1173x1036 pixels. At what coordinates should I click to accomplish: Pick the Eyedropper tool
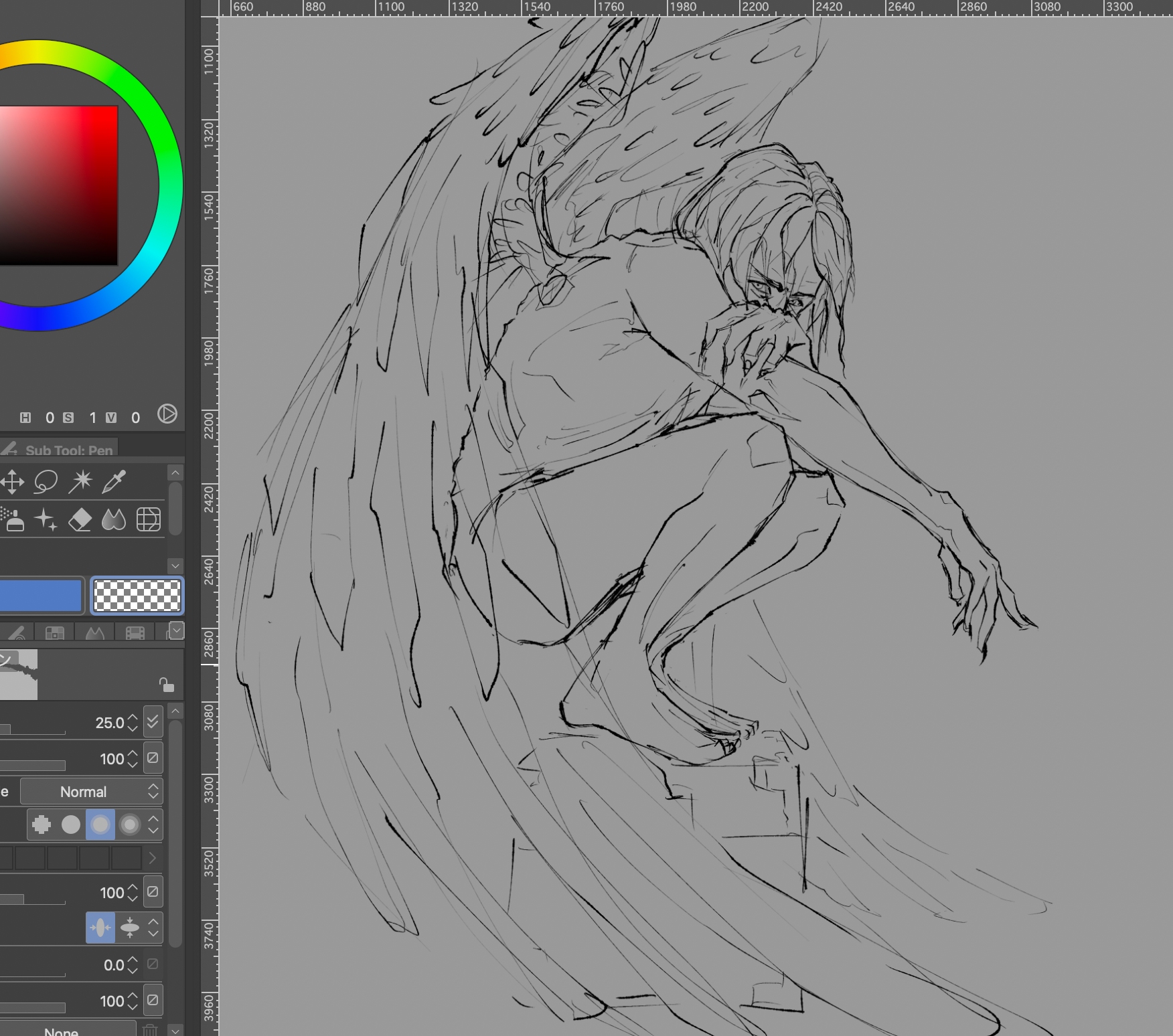coord(114,481)
